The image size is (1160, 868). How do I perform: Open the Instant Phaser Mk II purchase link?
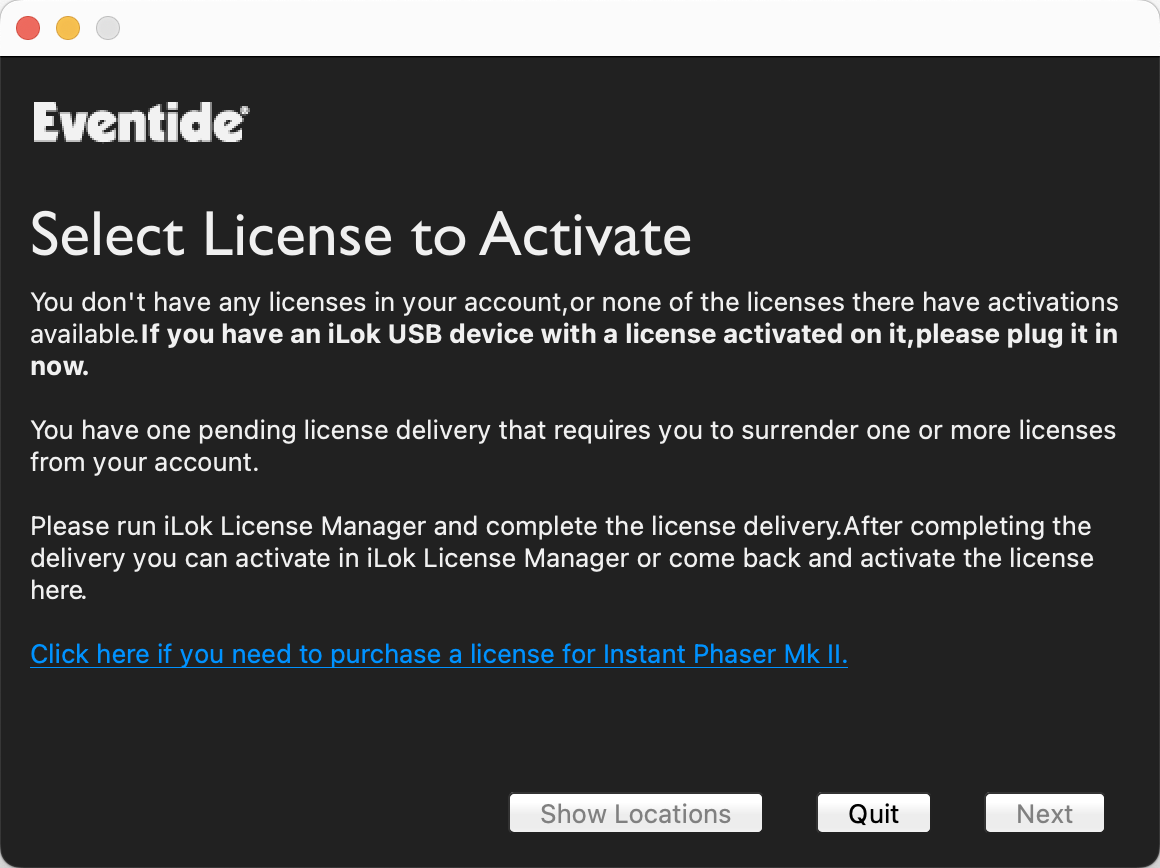pyautogui.click(x=439, y=654)
